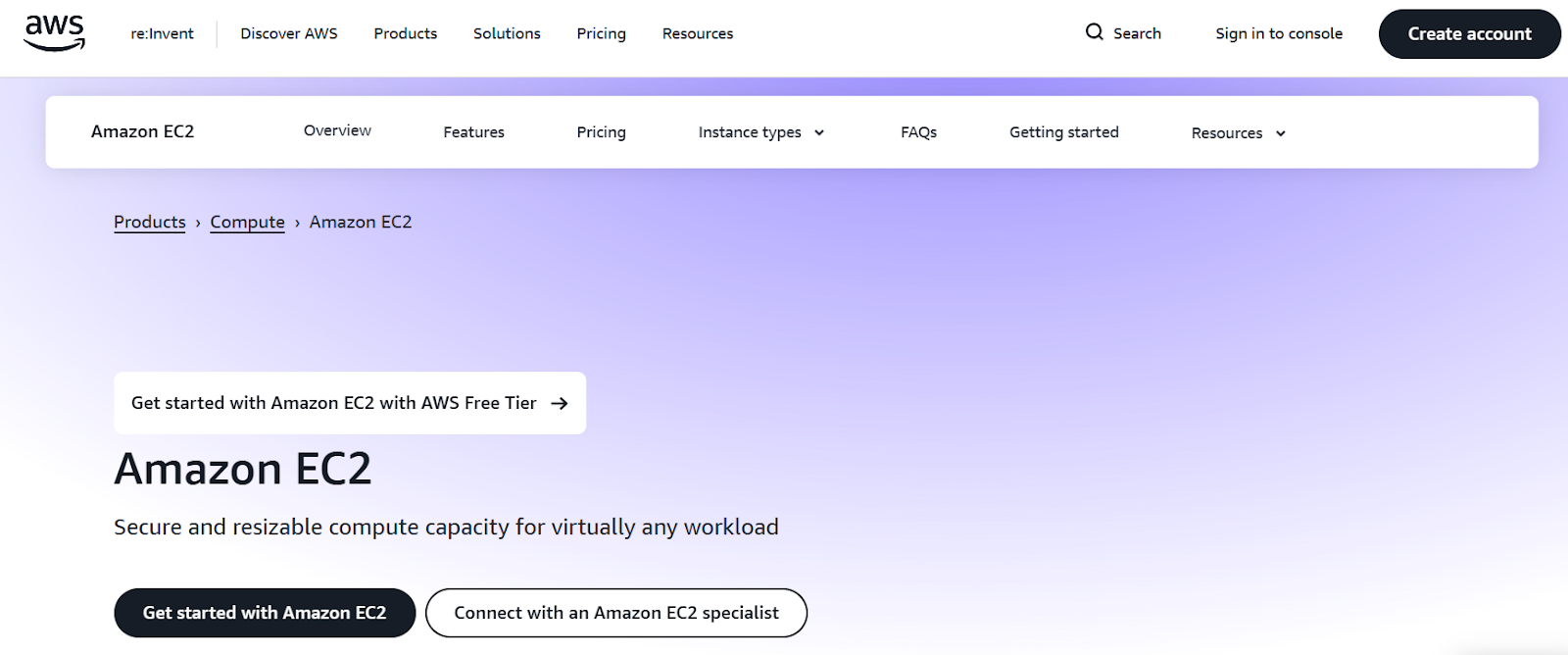The width and height of the screenshot is (1568, 655).
Task: Expand the Resources chevron in the EC2 submenu
Action: coord(1280,133)
